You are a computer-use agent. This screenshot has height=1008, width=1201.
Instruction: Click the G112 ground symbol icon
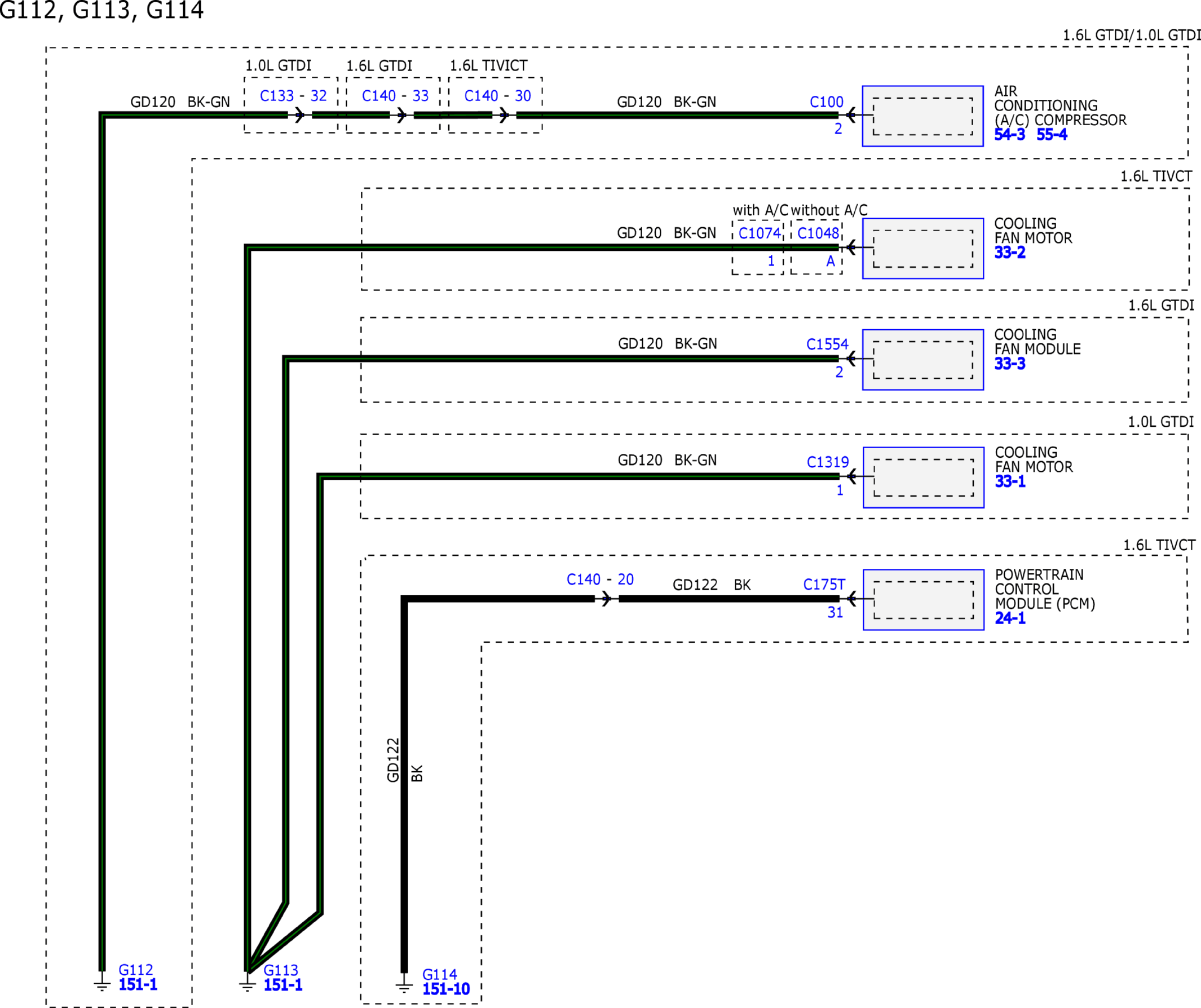102,984
